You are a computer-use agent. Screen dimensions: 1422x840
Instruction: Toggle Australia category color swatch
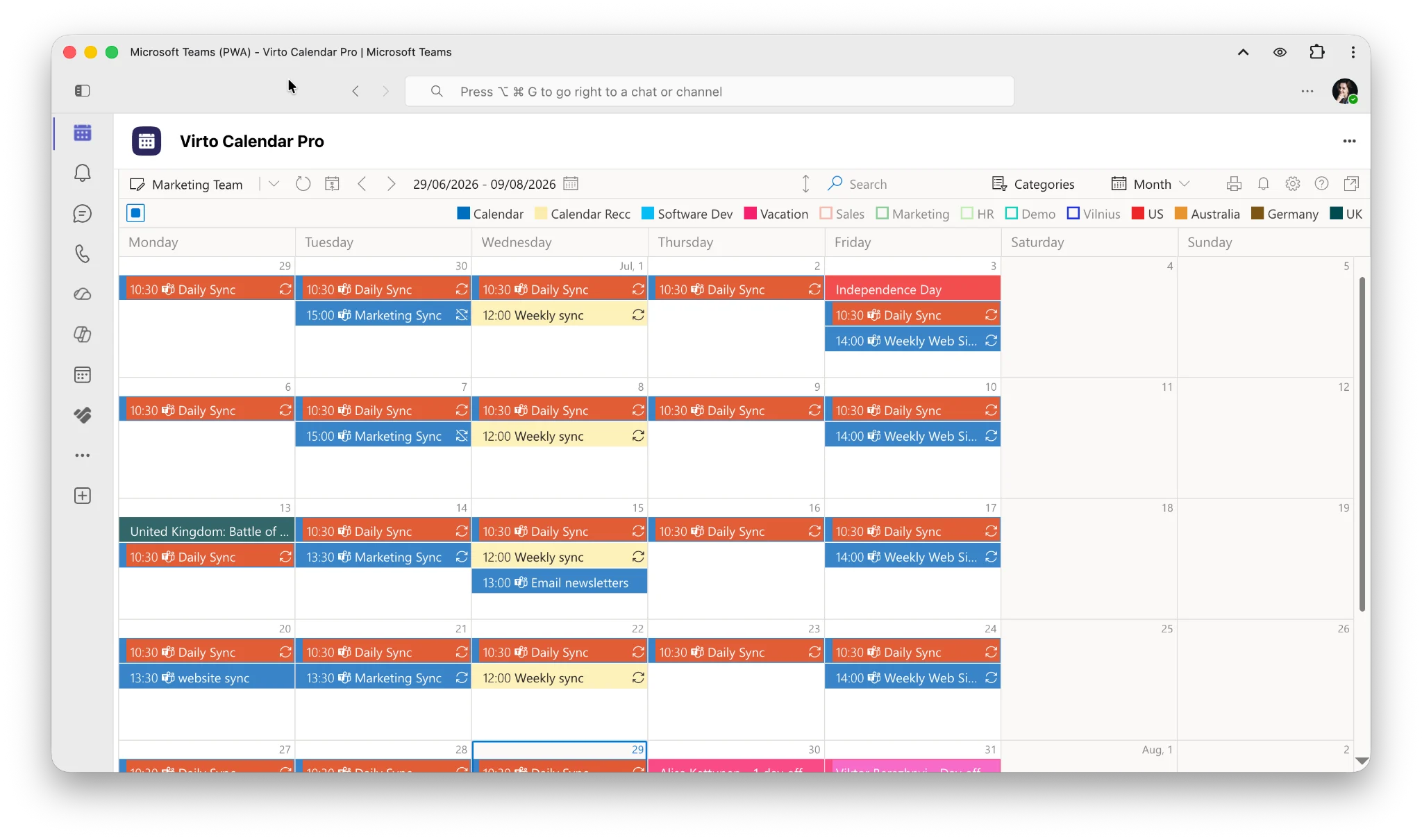1180,213
